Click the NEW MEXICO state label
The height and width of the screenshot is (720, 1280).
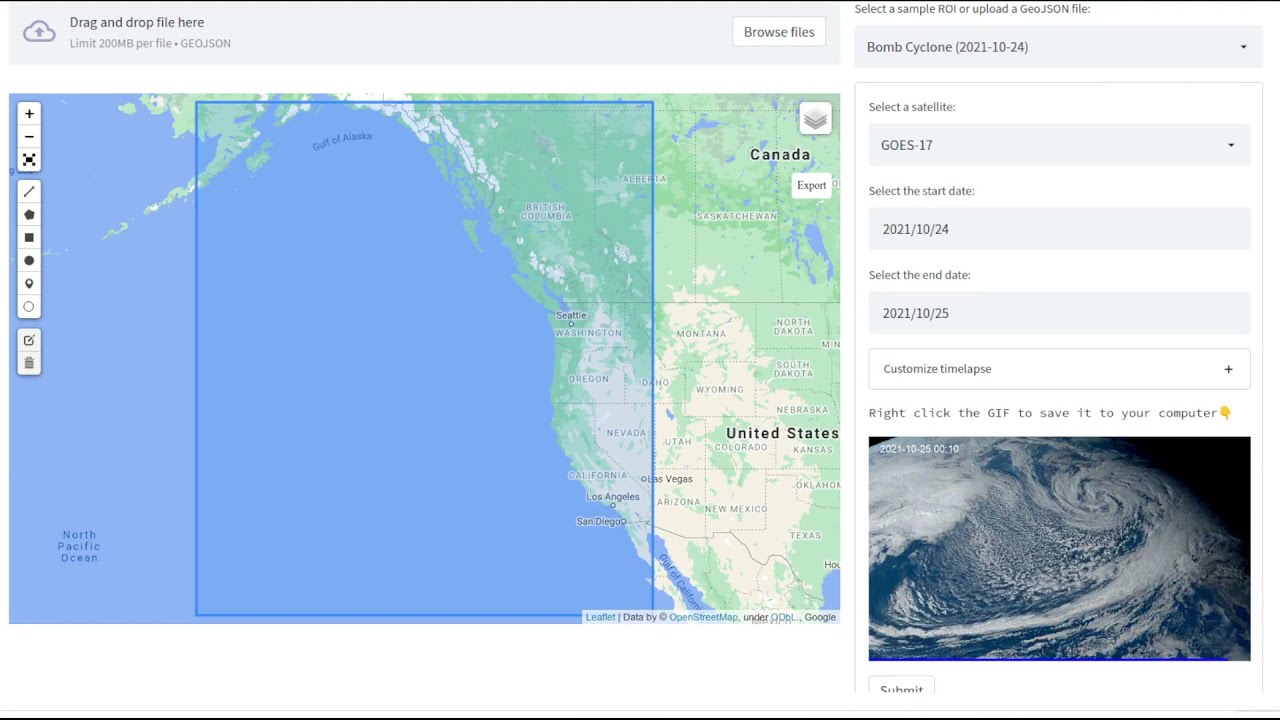click(736, 509)
